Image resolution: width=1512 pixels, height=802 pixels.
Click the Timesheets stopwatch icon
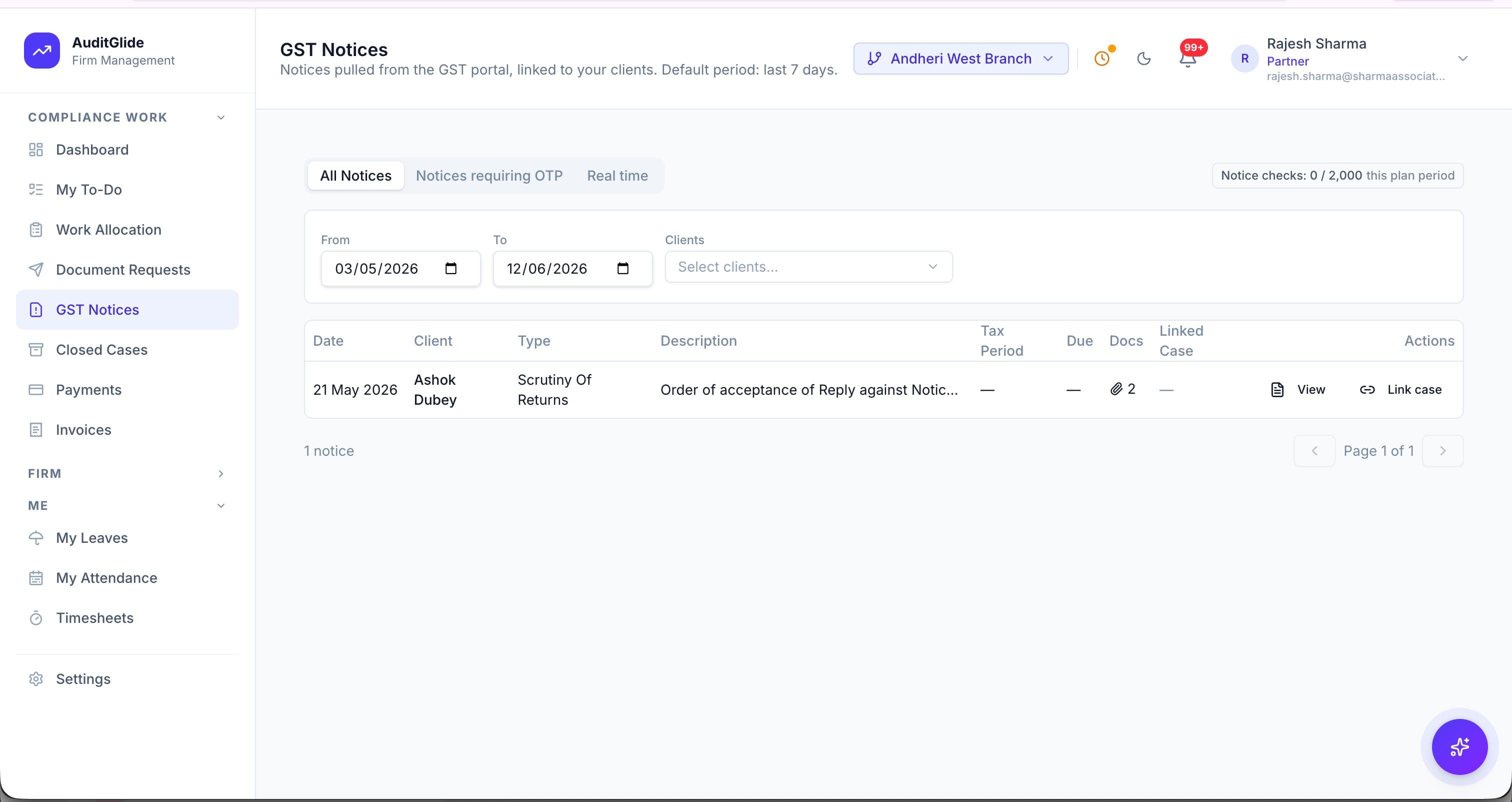point(36,618)
